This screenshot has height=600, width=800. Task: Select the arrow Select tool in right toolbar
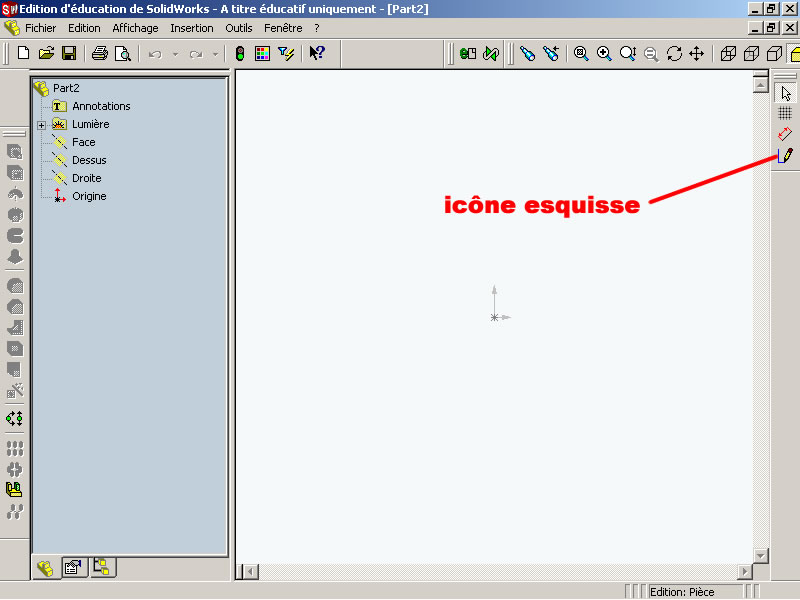coord(785,93)
